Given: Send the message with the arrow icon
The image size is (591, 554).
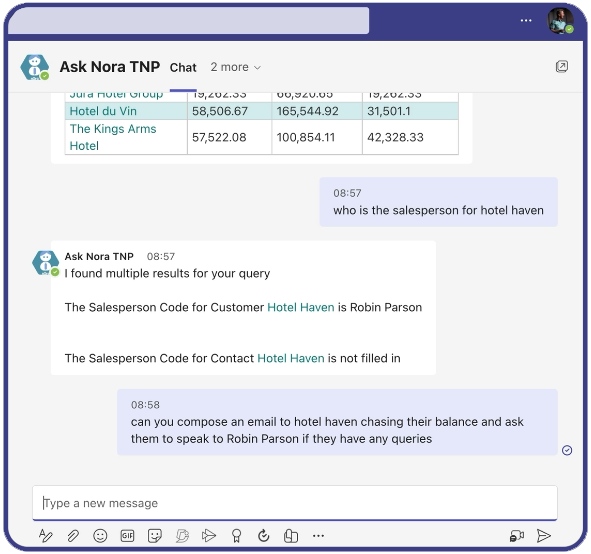Looking at the screenshot, I should click(544, 535).
